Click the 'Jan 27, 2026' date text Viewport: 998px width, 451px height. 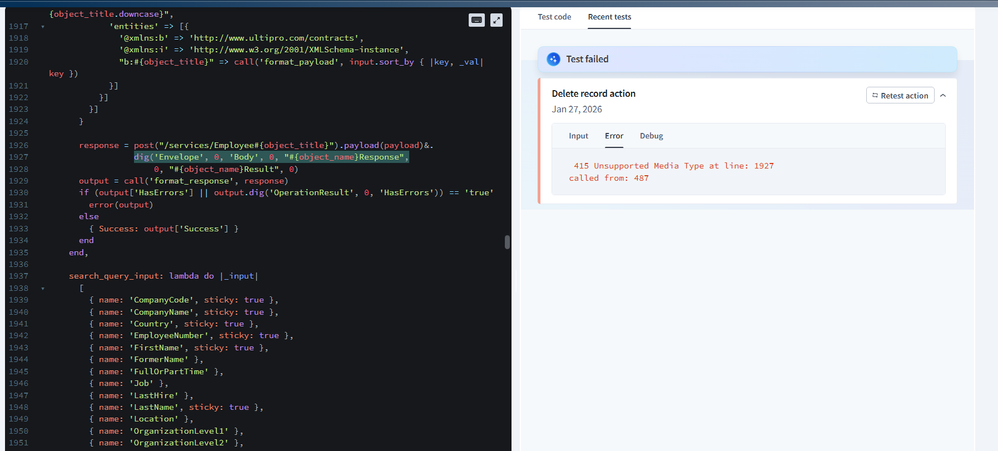point(577,109)
